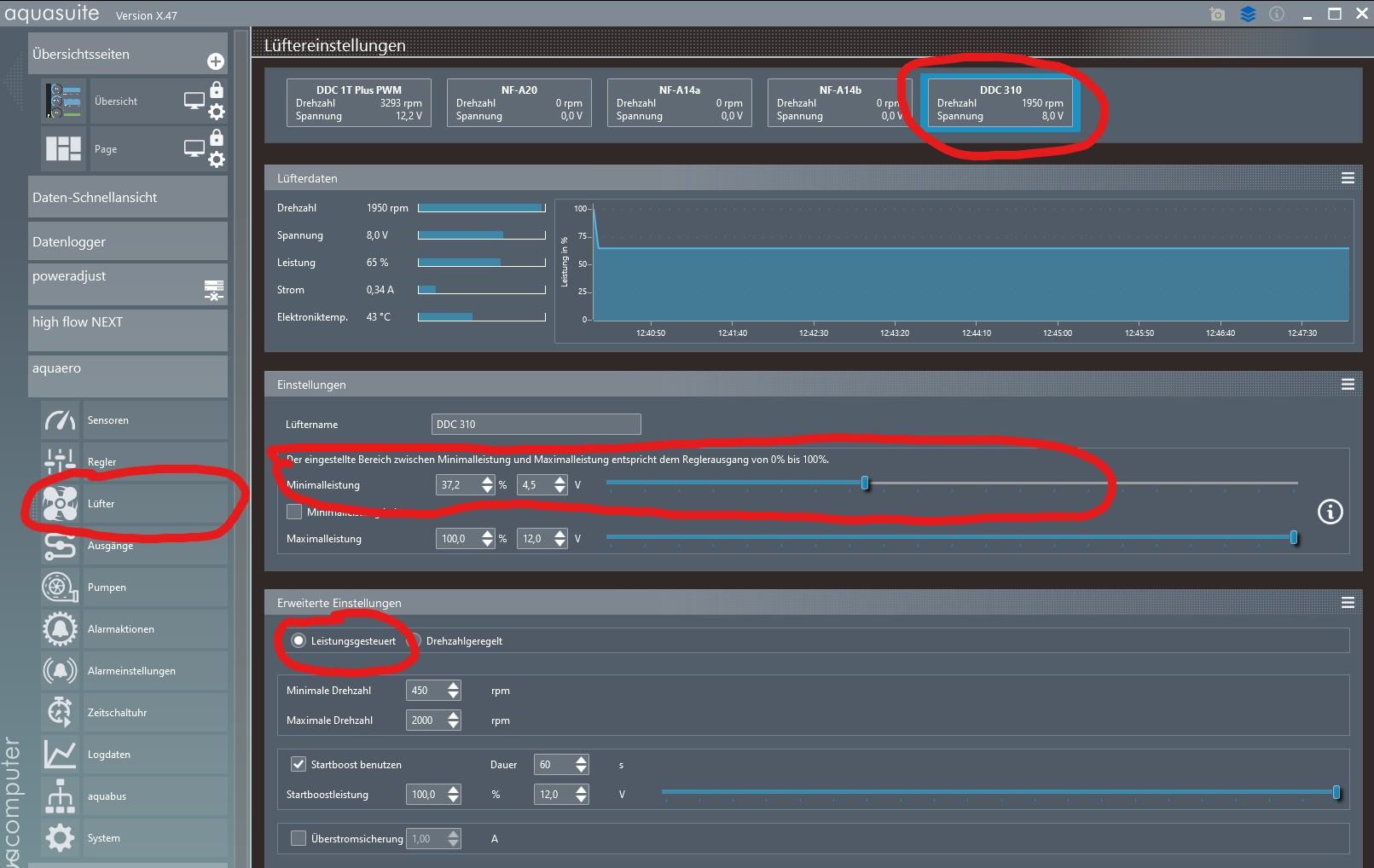Click desktop monitor icon on Übersicht row

coord(194,101)
